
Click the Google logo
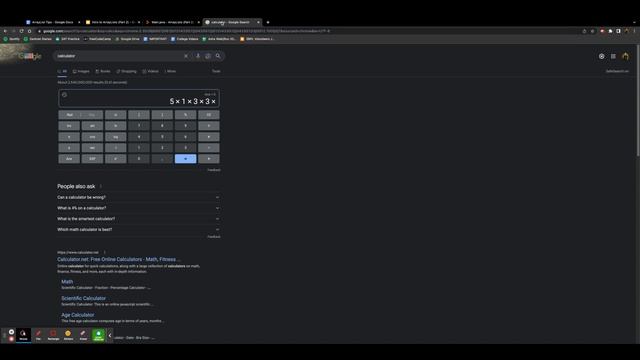[x=31, y=56]
